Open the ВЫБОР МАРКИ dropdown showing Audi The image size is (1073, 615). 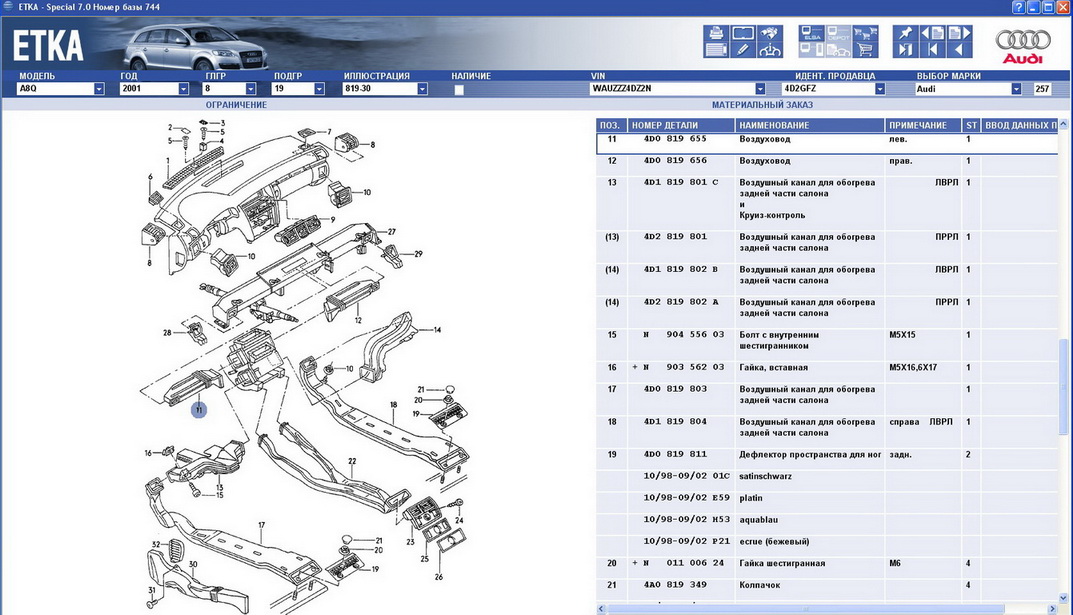tap(1016, 89)
